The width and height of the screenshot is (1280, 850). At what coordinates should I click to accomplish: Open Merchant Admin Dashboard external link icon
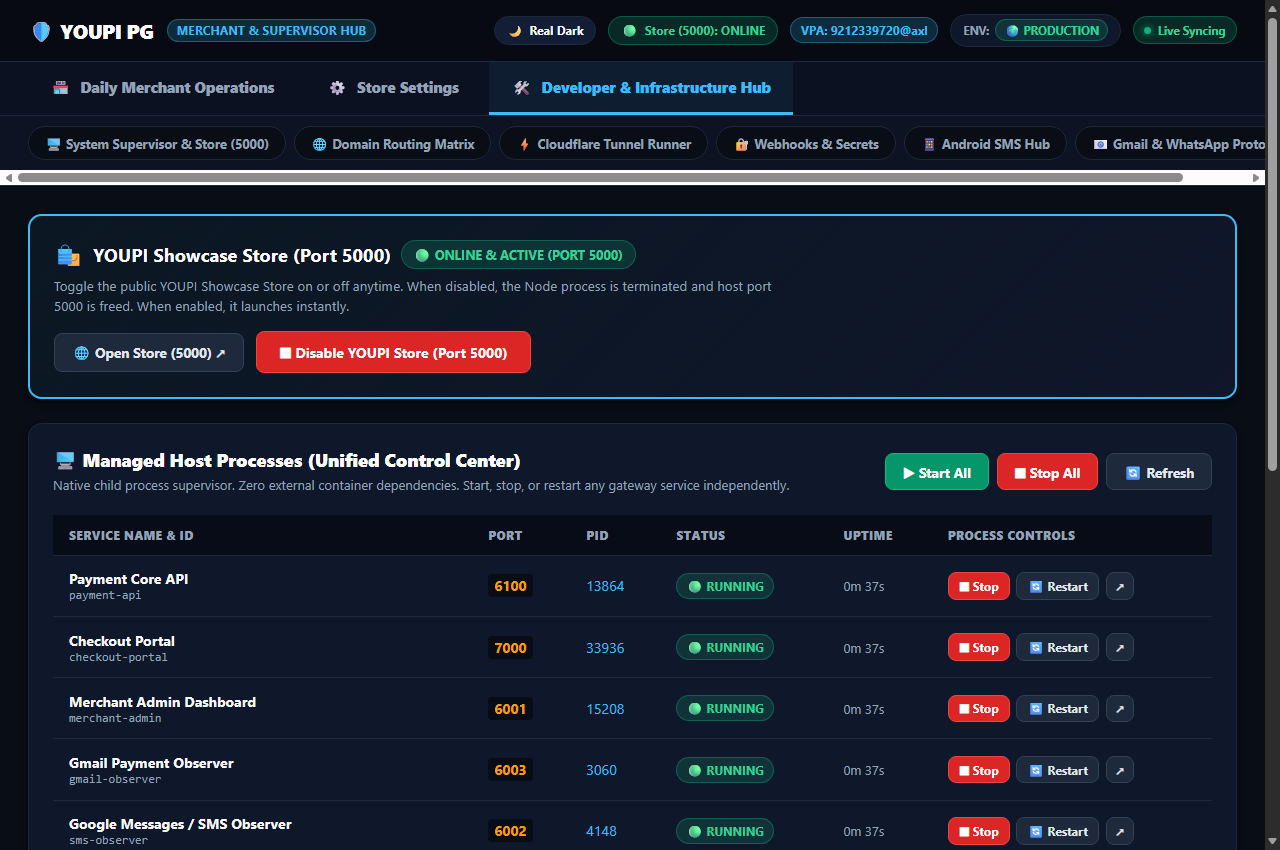pyautogui.click(x=1120, y=709)
